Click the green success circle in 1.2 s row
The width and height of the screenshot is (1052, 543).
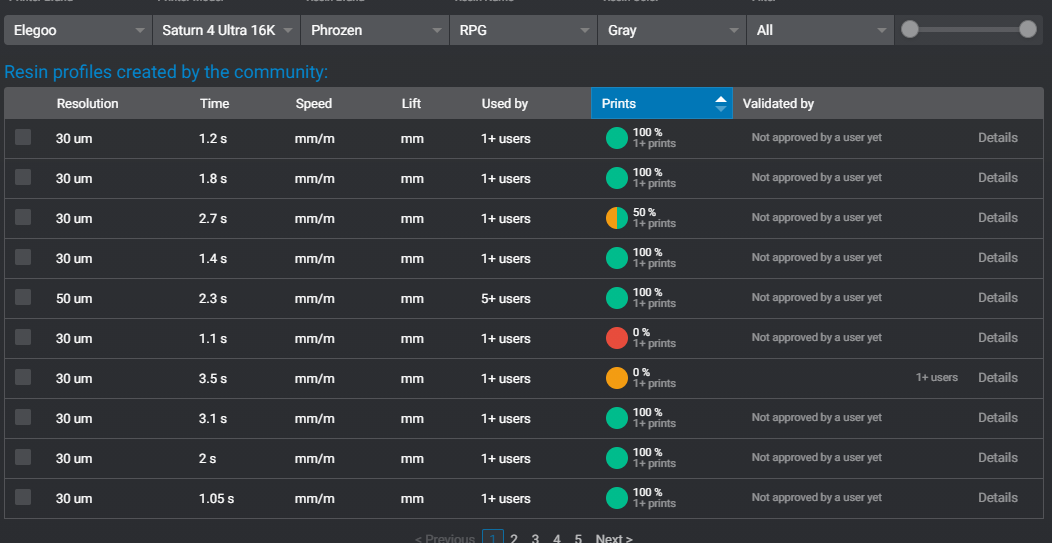coord(617,138)
